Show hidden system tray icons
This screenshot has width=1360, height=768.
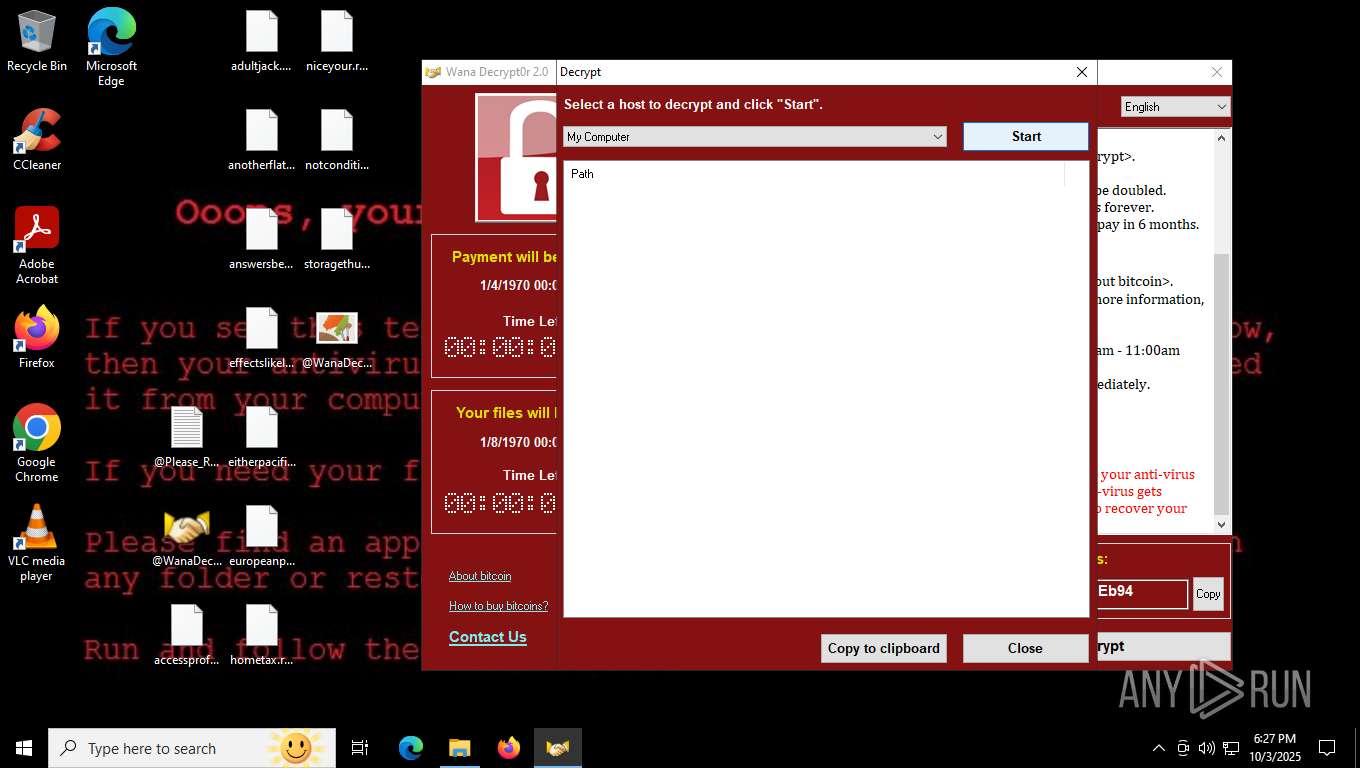pos(1159,748)
